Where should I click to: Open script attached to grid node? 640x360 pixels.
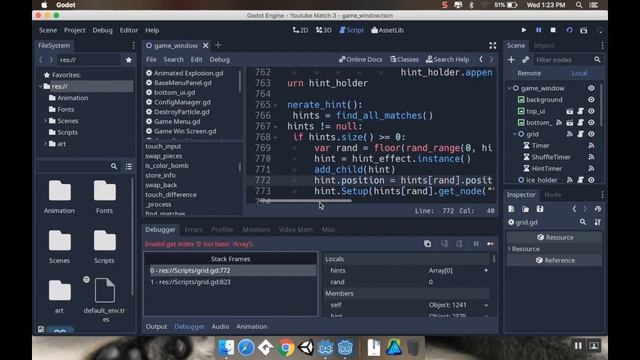point(580,134)
